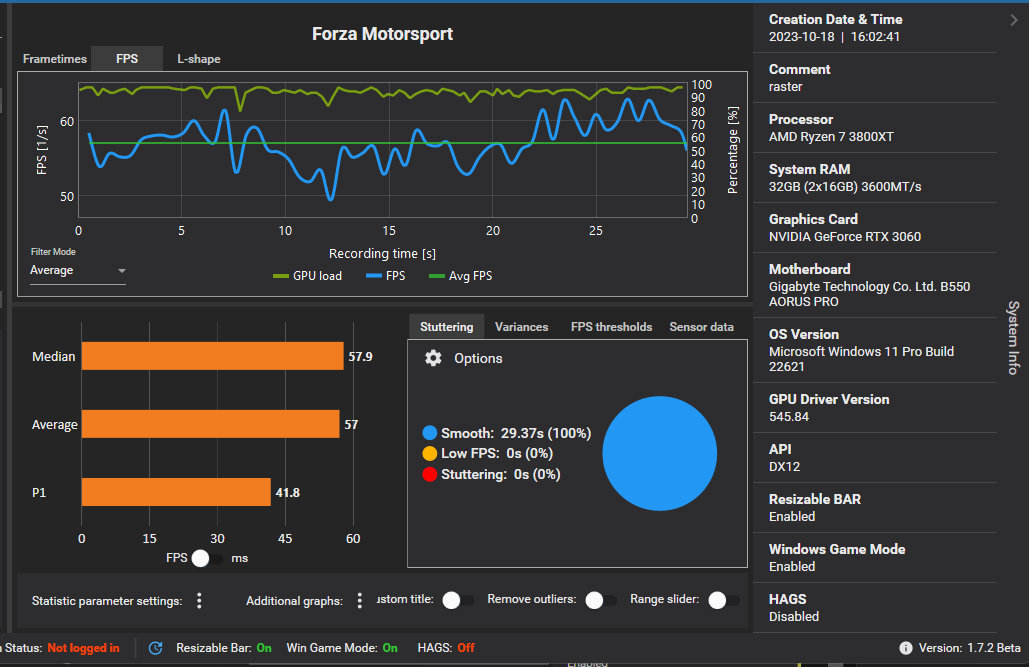This screenshot has width=1029, height=667.
Task: Open the Variances tab
Action: point(521,327)
